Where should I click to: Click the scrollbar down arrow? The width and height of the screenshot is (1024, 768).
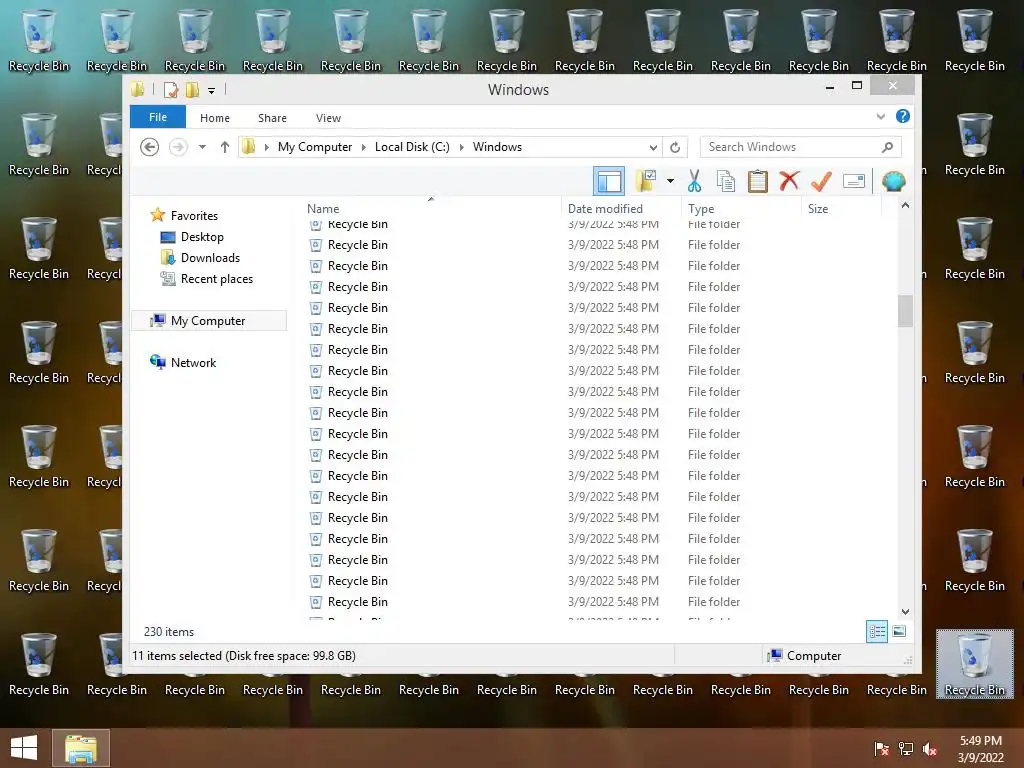(x=905, y=611)
